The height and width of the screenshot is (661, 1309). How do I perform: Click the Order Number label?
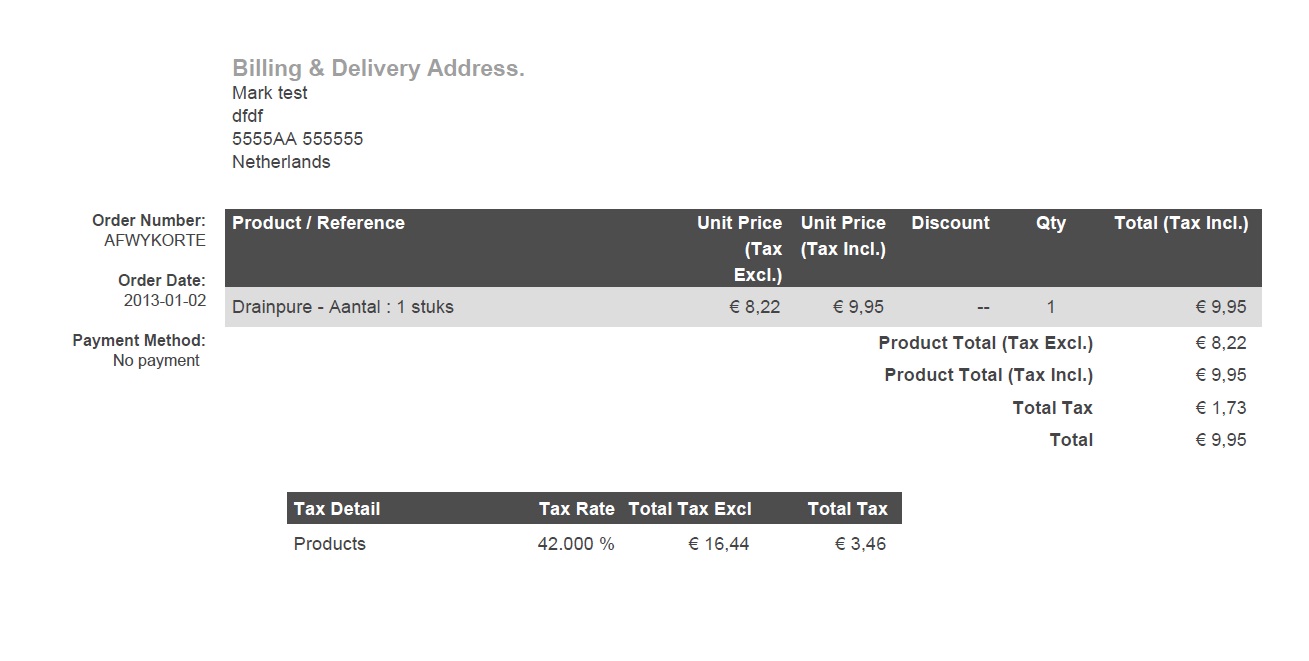click(x=149, y=220)
